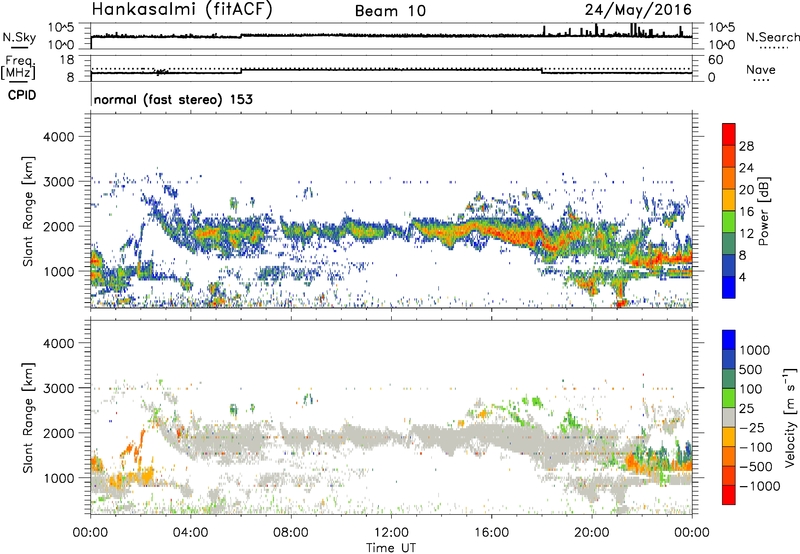Click the '4000' tick on the power panel

pos(59,137)
